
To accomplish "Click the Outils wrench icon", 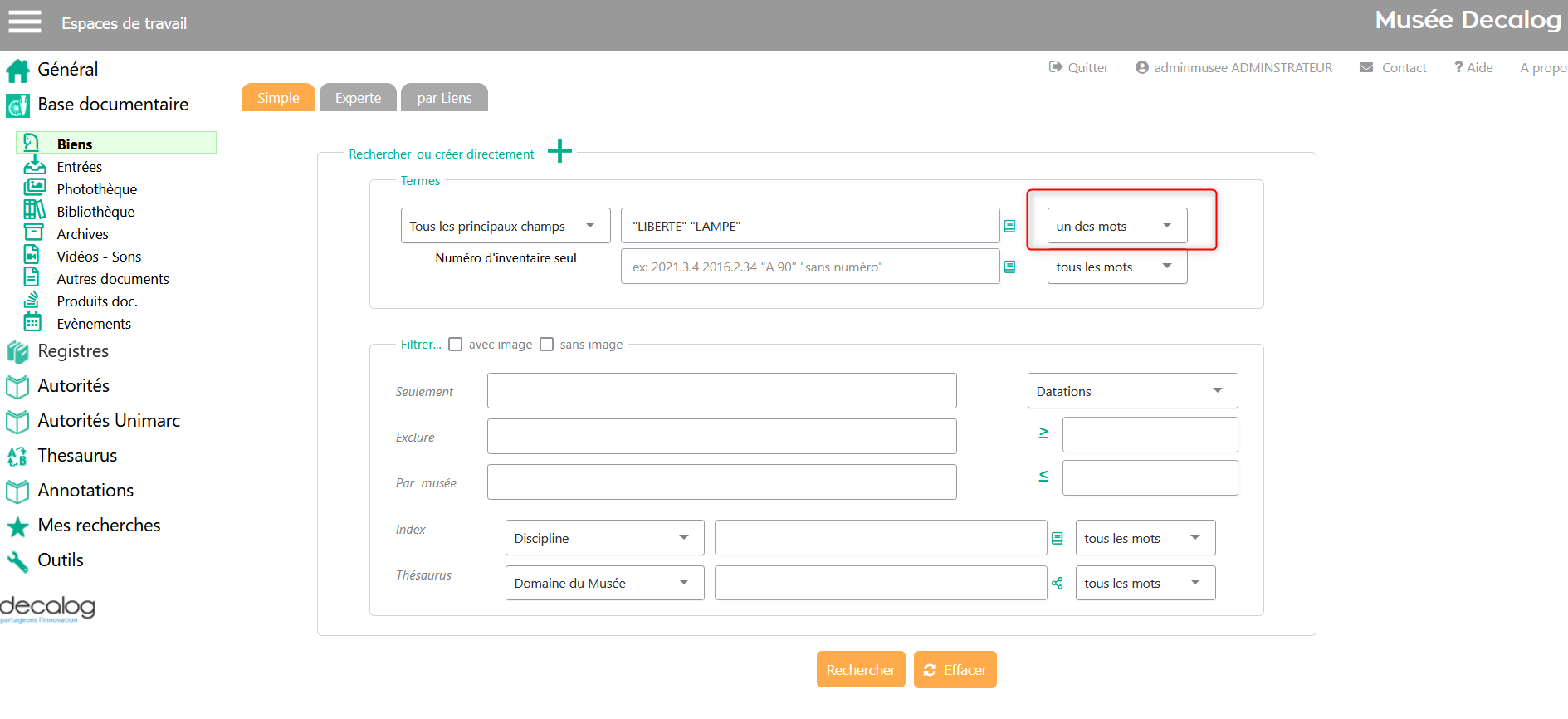I will [17, 561].
